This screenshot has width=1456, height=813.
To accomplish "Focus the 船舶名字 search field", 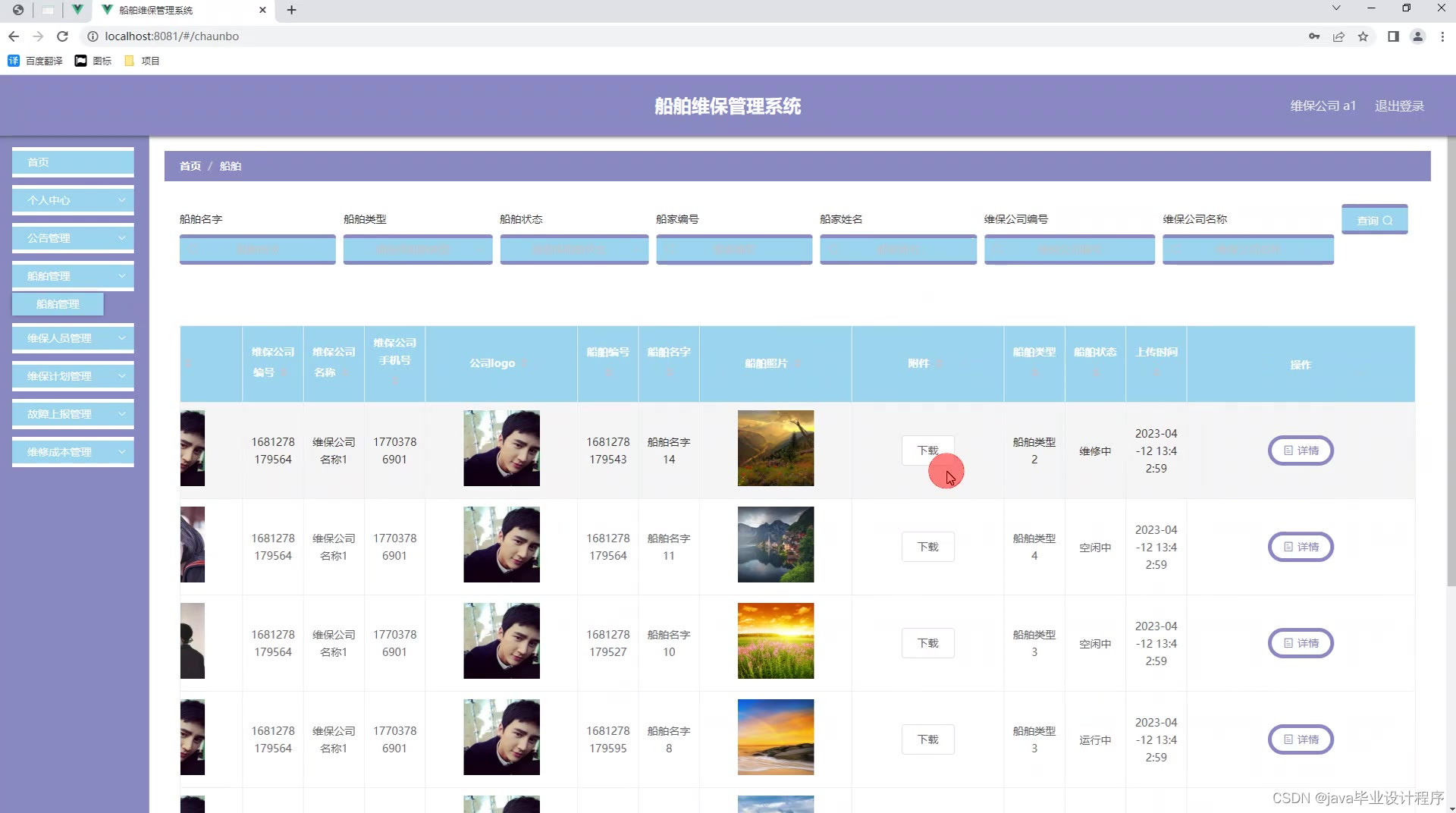I will pos(257,250).
